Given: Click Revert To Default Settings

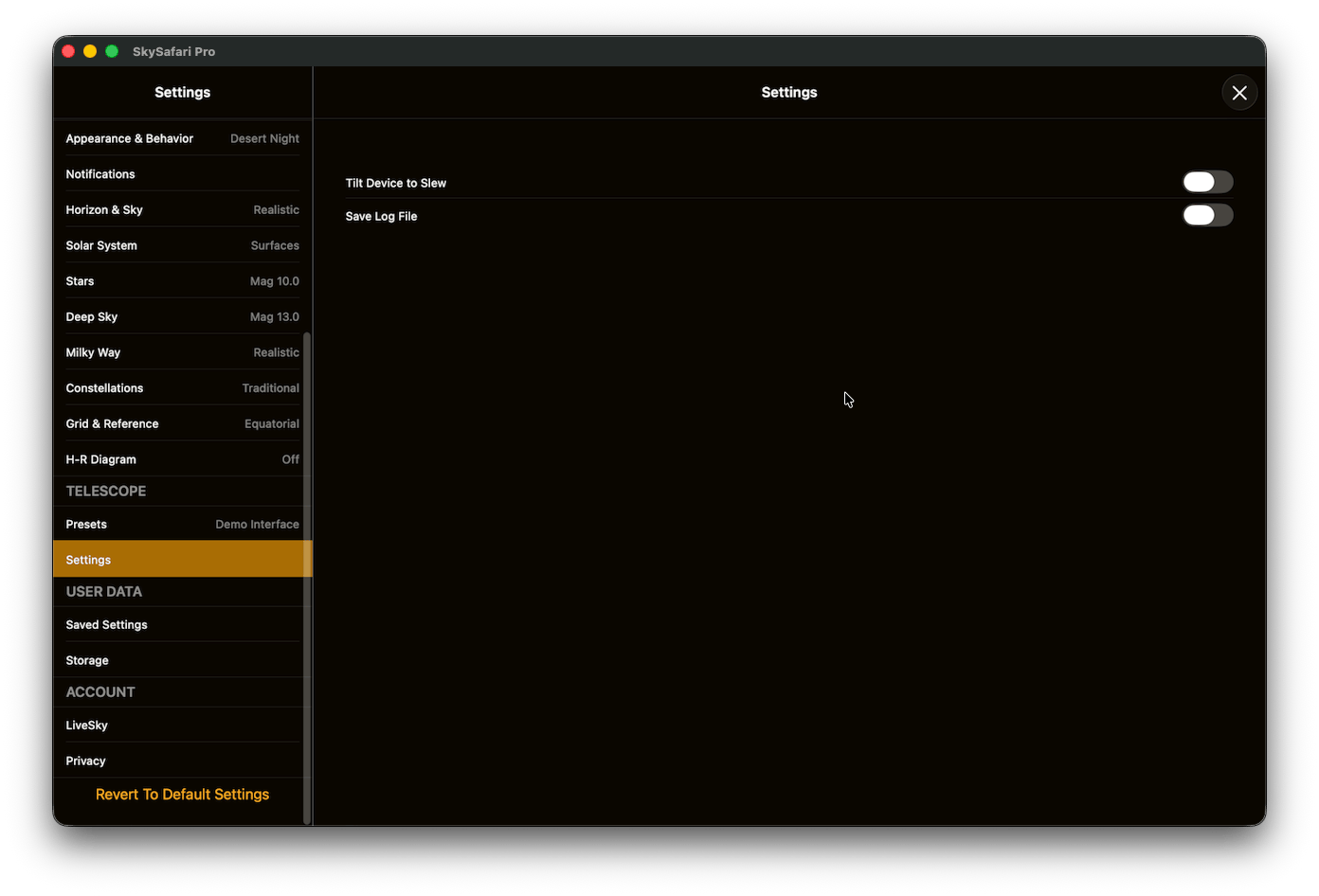Looking at the screenshot, I should click(182, 795).
